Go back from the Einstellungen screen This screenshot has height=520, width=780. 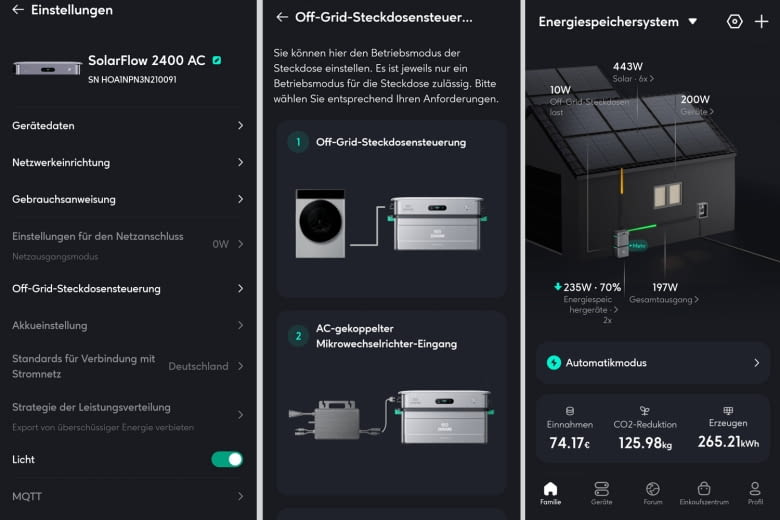pyautogui.click(x=17, y=10)
